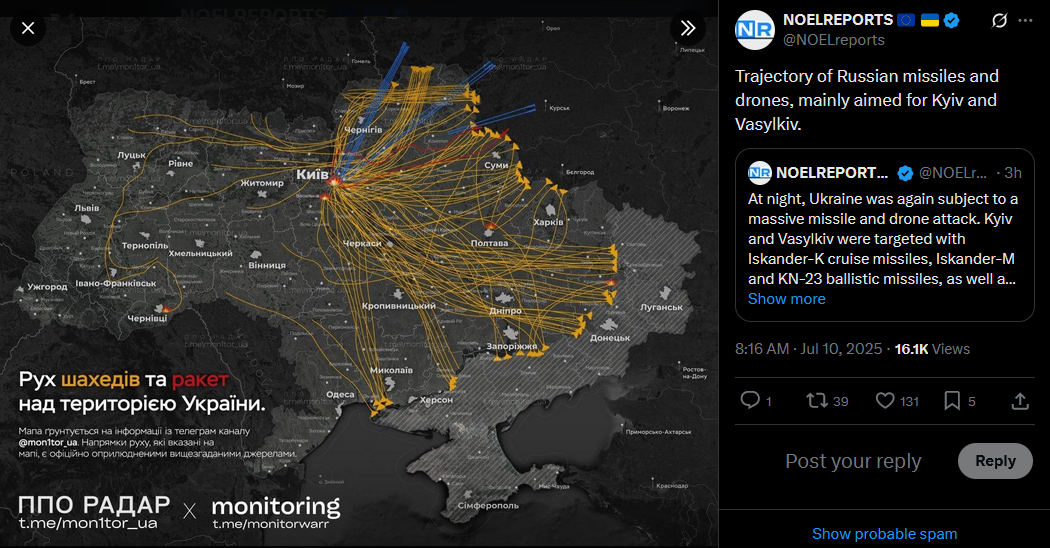Viewport: 1050px width, 548px height.
Task: Click the Житомир label on the map
Action: [x=262, y=182]
